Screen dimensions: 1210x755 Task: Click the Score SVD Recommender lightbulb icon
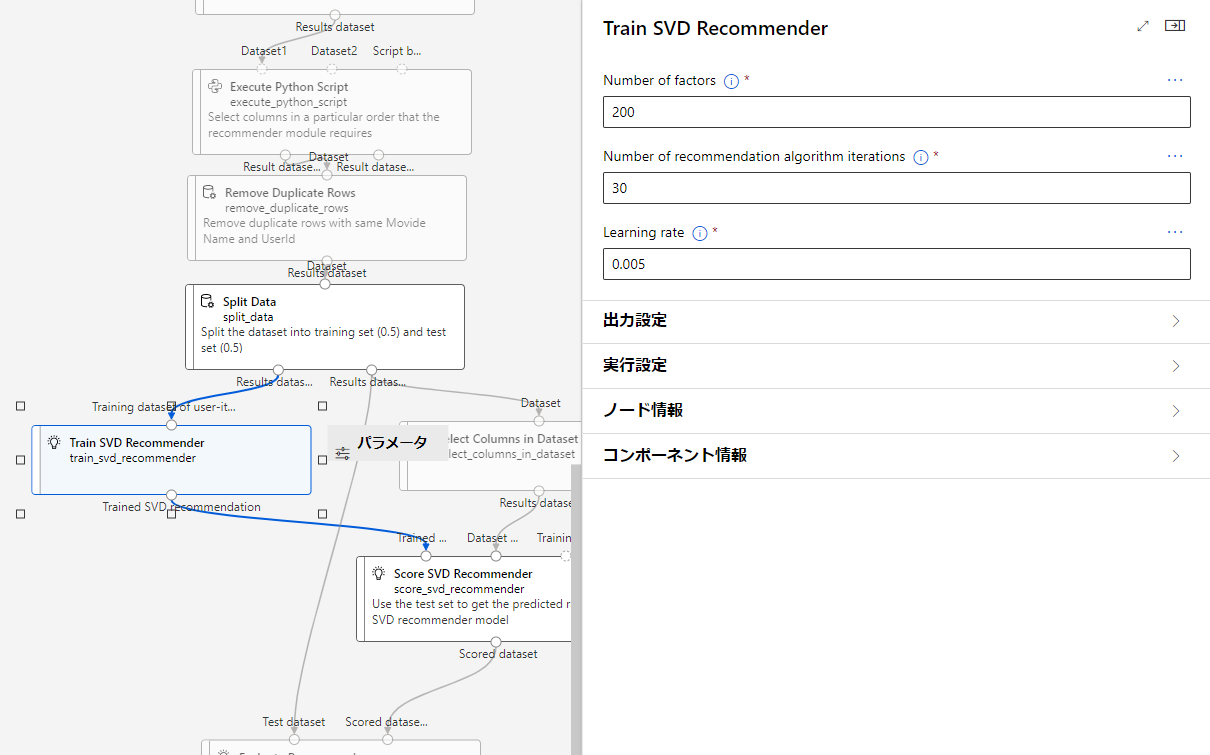(x=379, y=573)
